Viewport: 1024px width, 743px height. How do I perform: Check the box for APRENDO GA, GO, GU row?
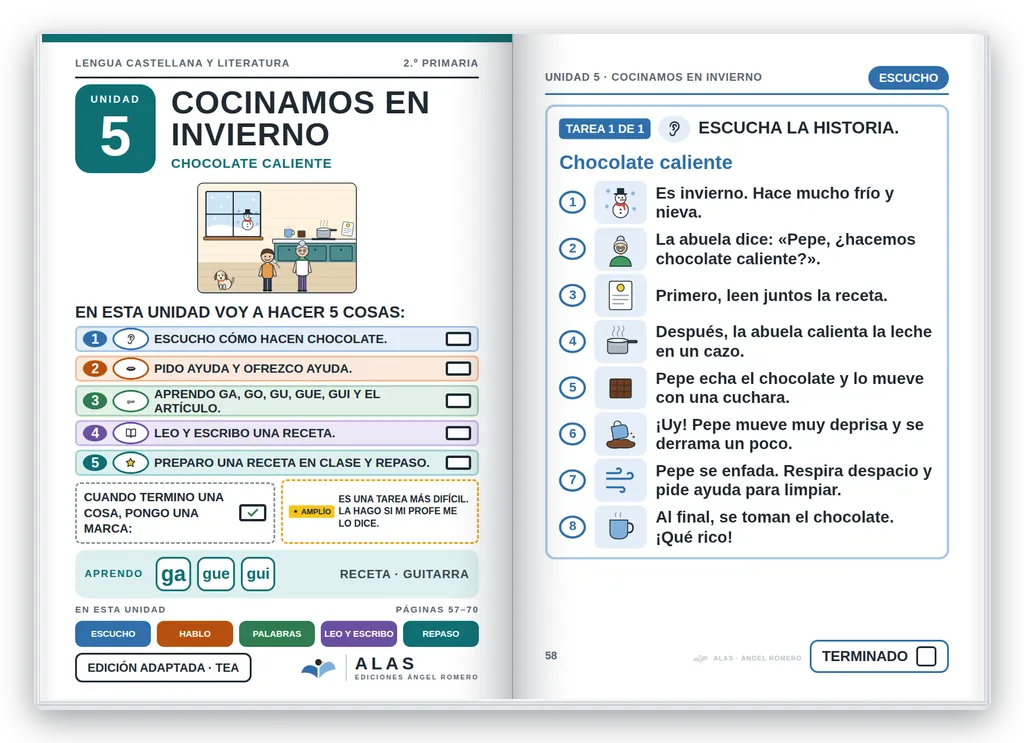tap(458, 401)
